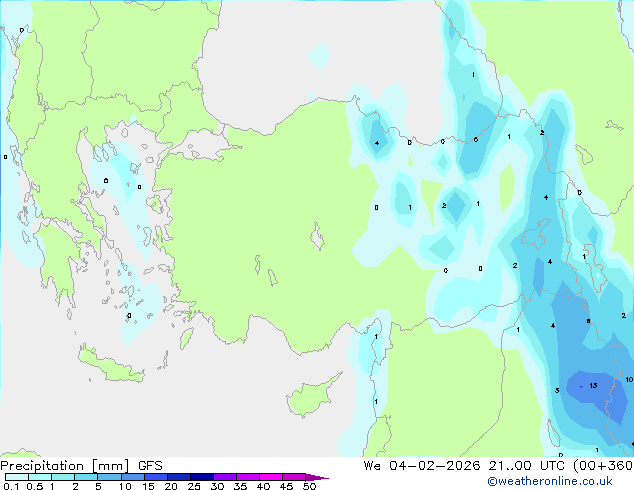634x490 pixels.
Task: Select the 0.5–1 mm legend color box
Action: point(40,477)
